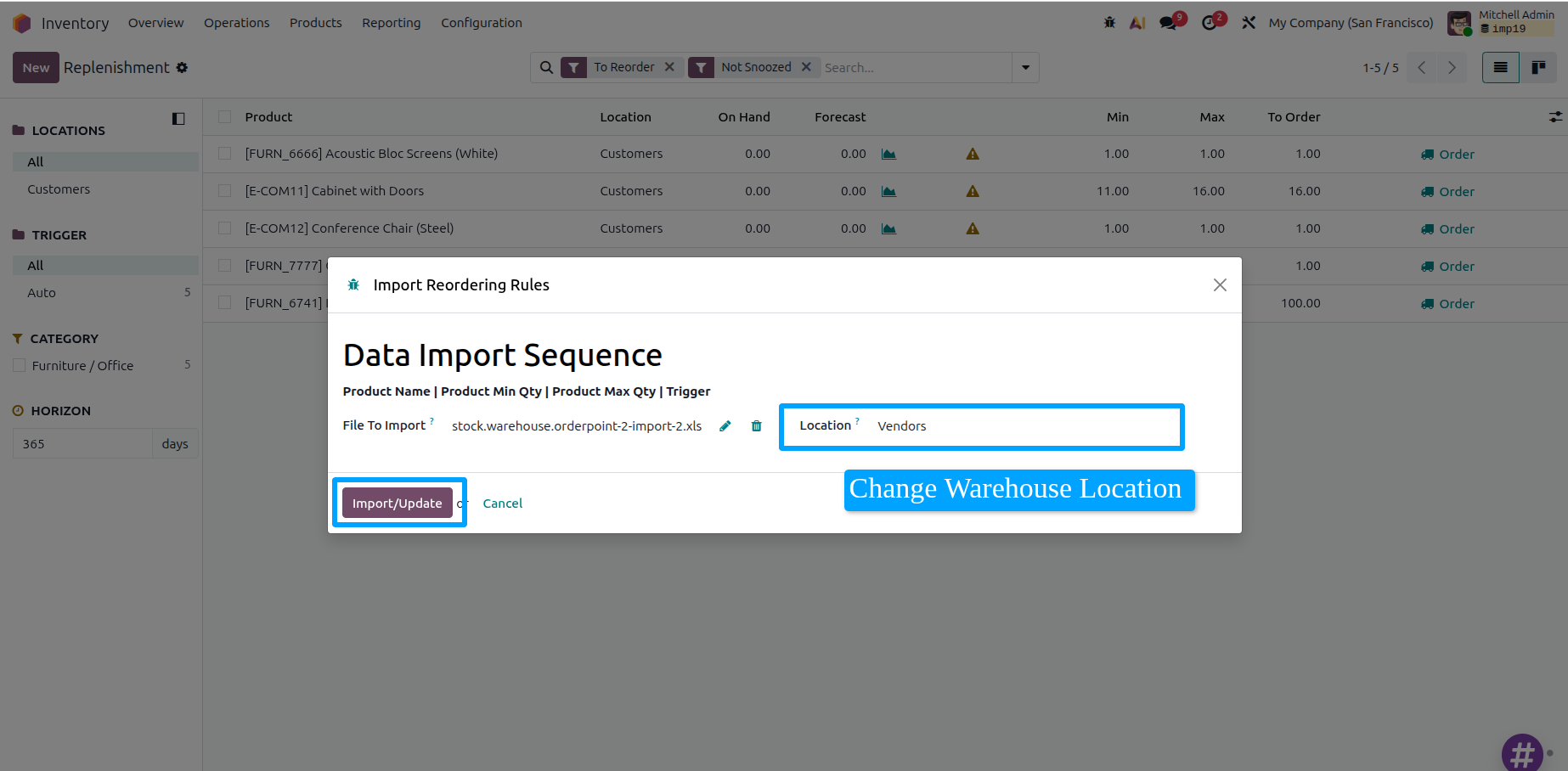Image resolution: width=1568 pixels, height=771 pixels.
Task: Open forecast chart for Acoustic Bloc Screens
Action: [x=888, y=154]
